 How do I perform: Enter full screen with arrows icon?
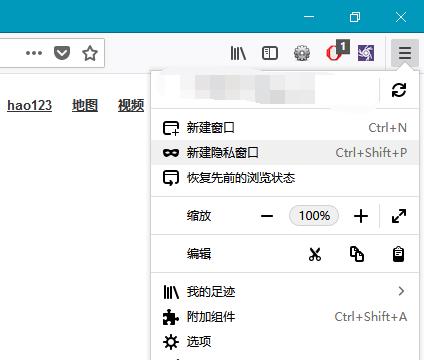[399, 216]
